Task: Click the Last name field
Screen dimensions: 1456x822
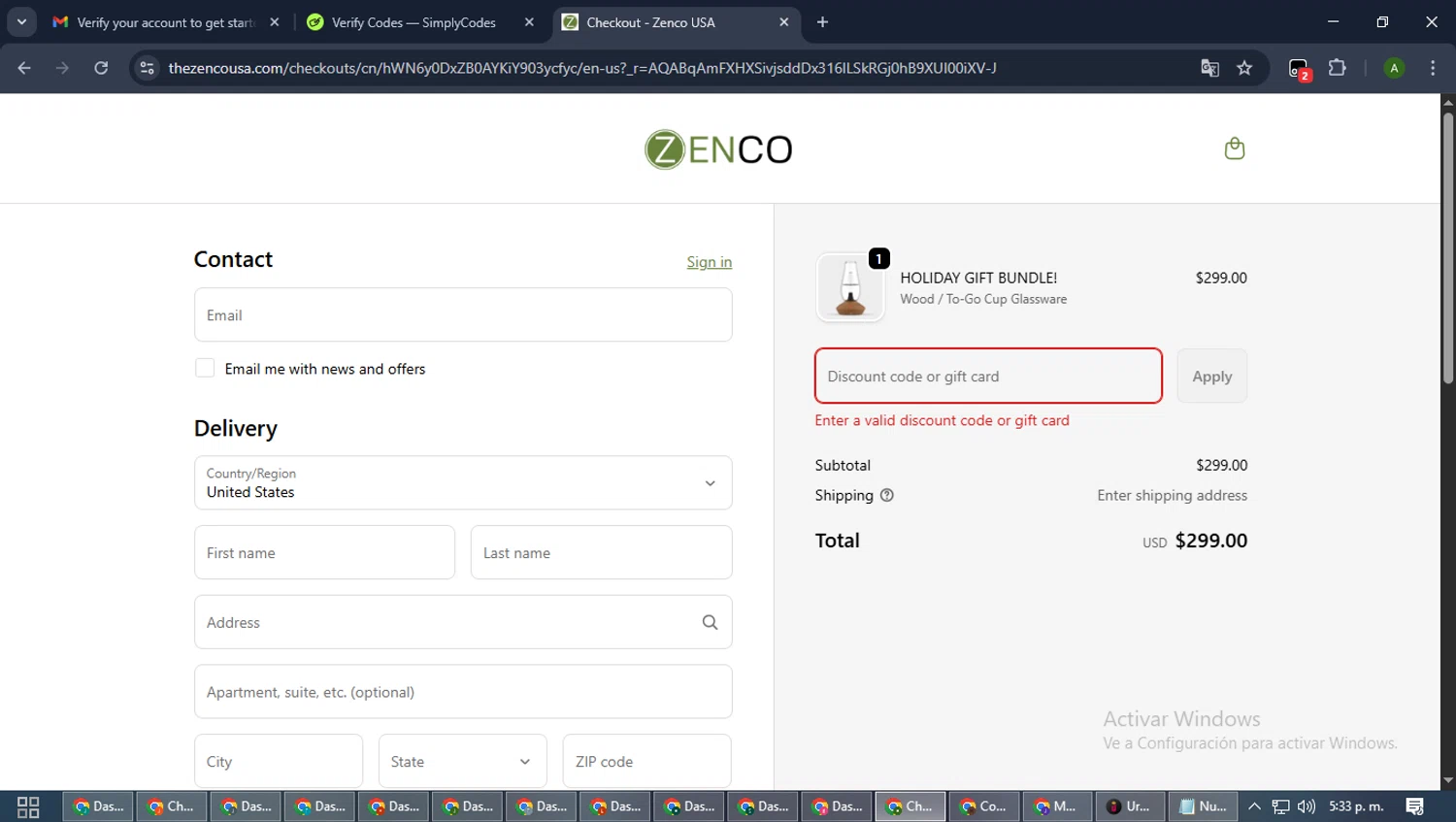Action: tap(601, 552)
